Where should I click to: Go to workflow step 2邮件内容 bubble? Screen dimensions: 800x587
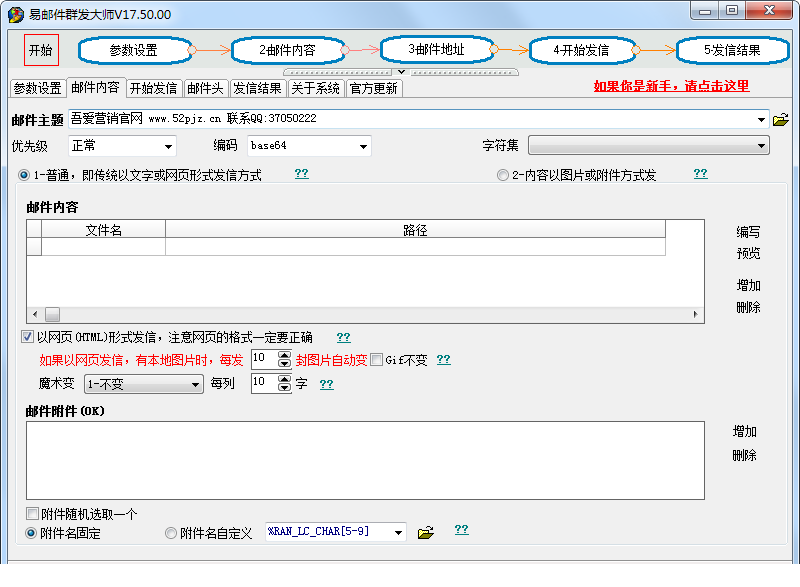point(287,50)
